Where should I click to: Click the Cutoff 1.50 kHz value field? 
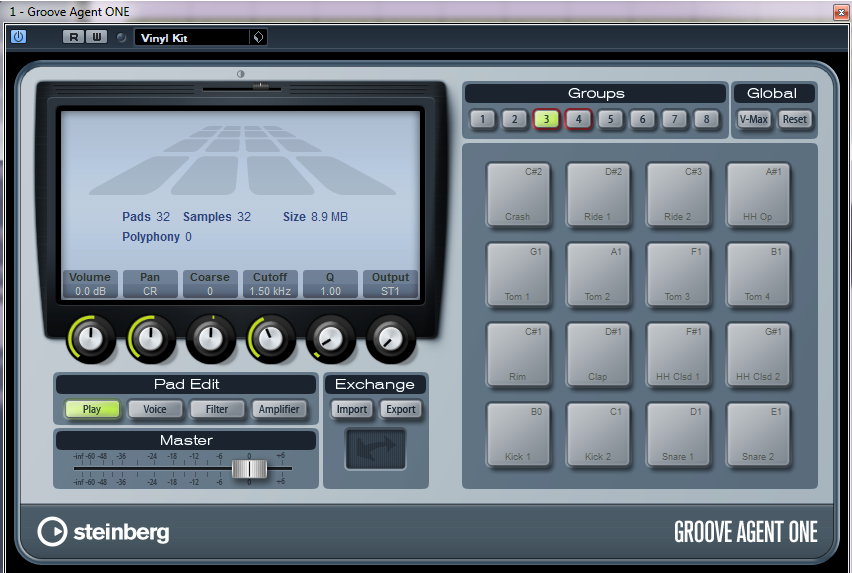(270, 291)
